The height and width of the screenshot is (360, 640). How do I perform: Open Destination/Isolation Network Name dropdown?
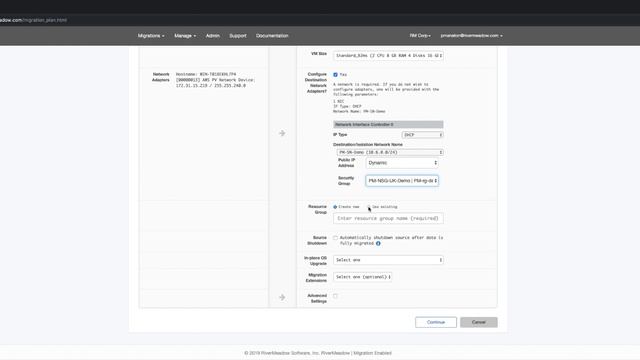(390, 152)
